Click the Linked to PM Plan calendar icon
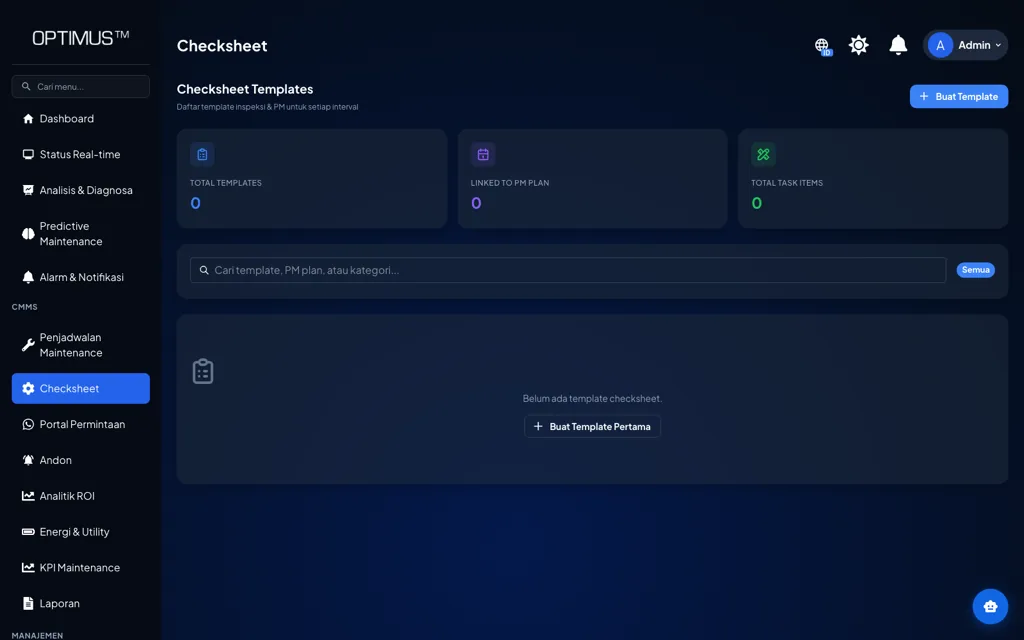This screenshot has height=640, width=1024. tap(483, 155)
